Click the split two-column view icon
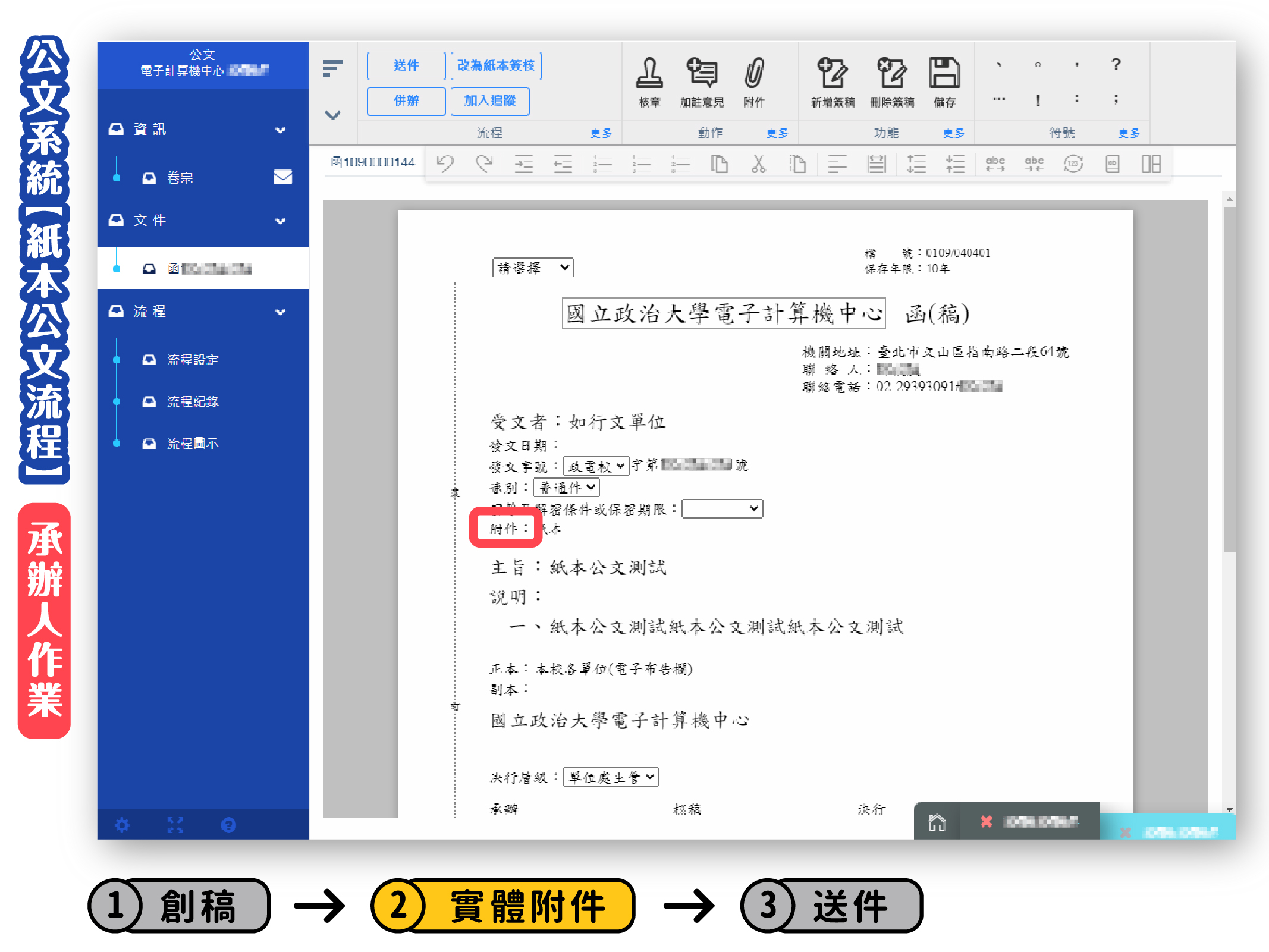 click(1151, 164)
